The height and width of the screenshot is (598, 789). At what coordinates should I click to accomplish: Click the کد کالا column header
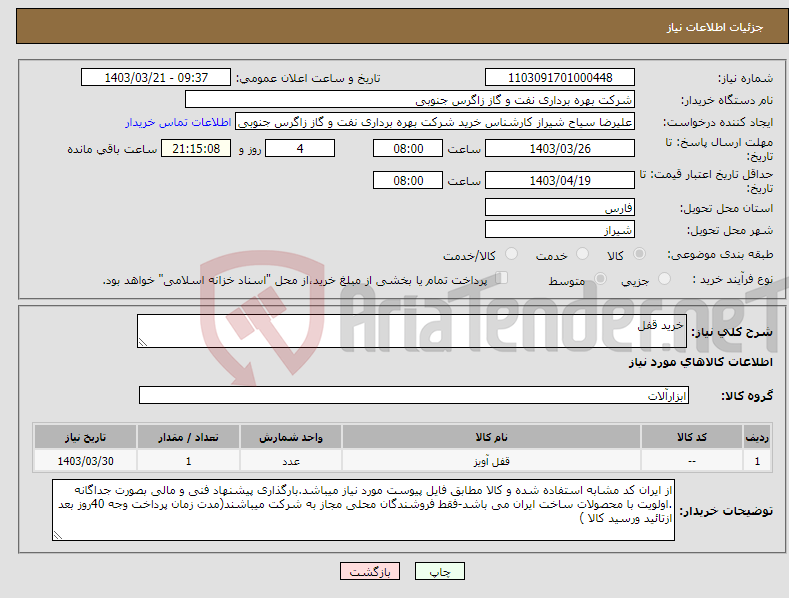click(x=692, y=437)
